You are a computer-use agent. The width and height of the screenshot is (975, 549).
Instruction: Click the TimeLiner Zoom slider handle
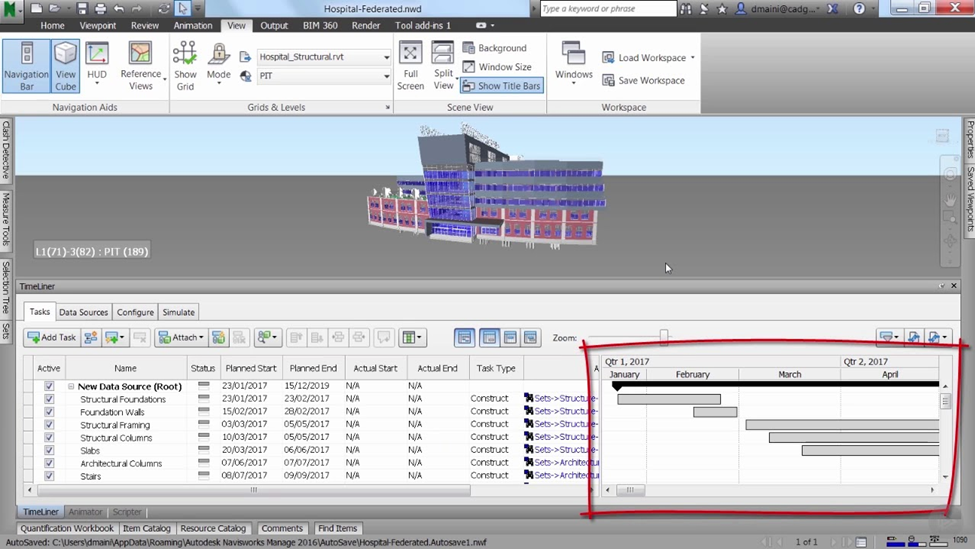click(663, 338)
